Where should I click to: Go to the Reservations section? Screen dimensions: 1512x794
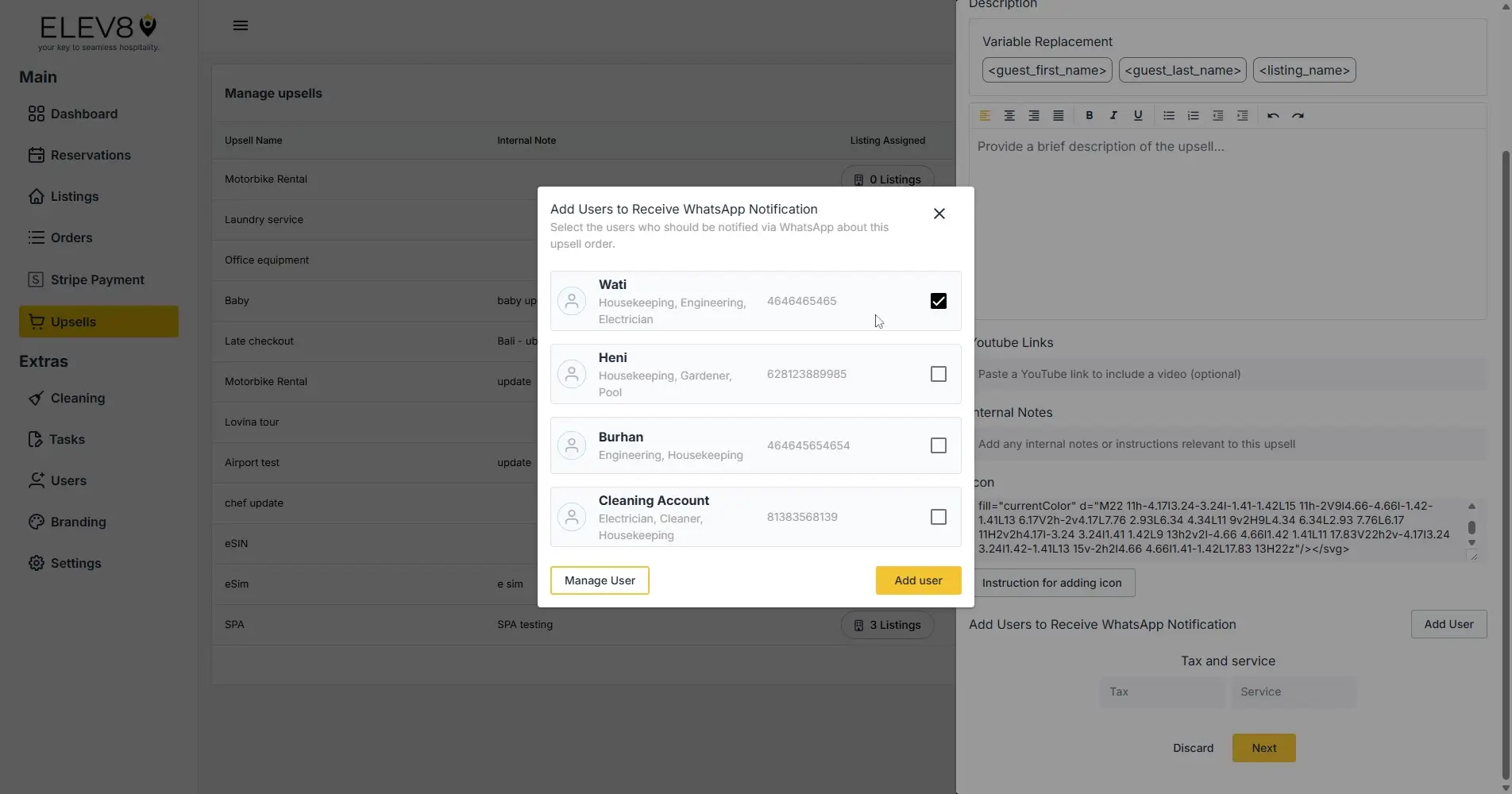91,155
